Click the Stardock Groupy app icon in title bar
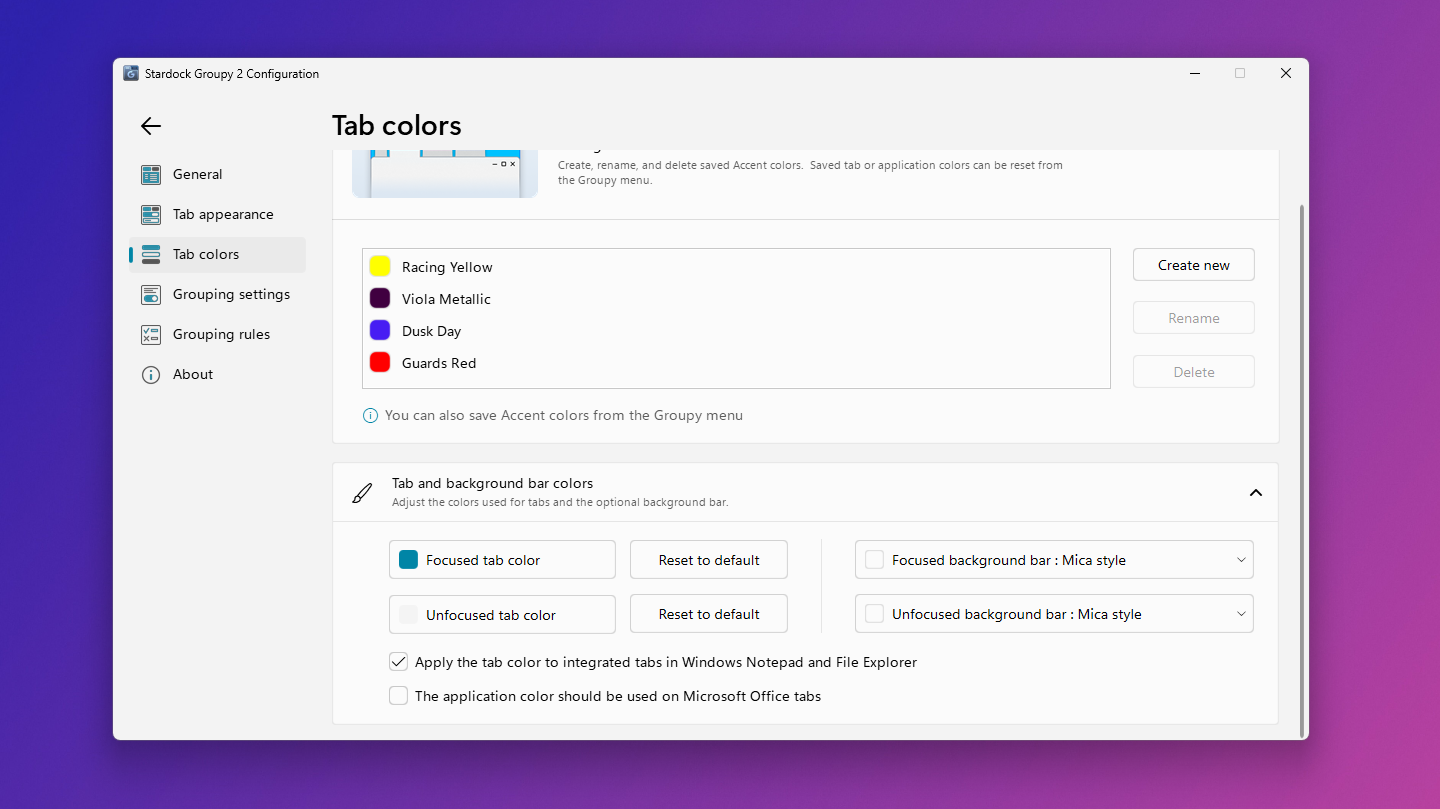 click(131, 73)
